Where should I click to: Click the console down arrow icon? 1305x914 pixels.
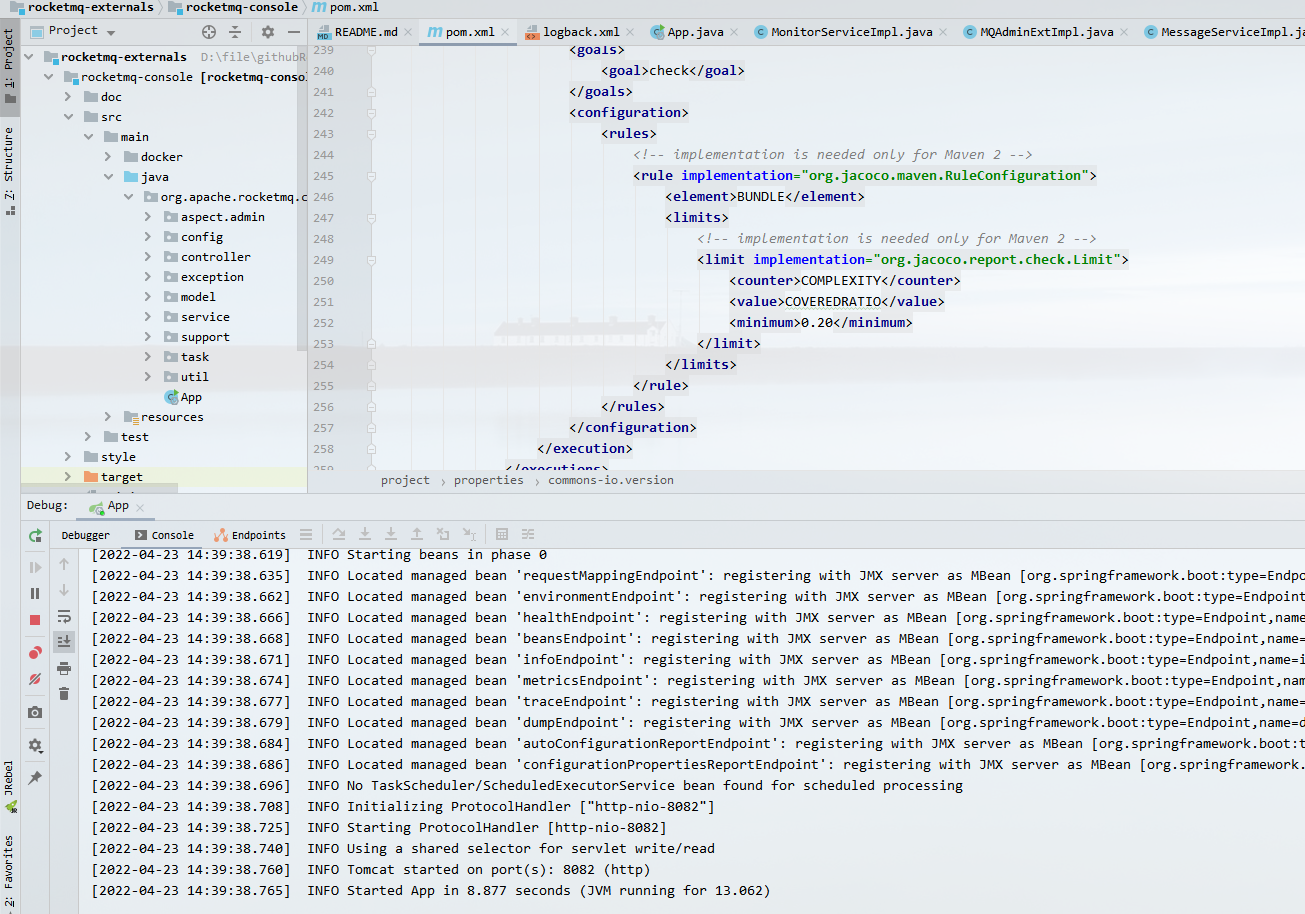coord(64,590)
